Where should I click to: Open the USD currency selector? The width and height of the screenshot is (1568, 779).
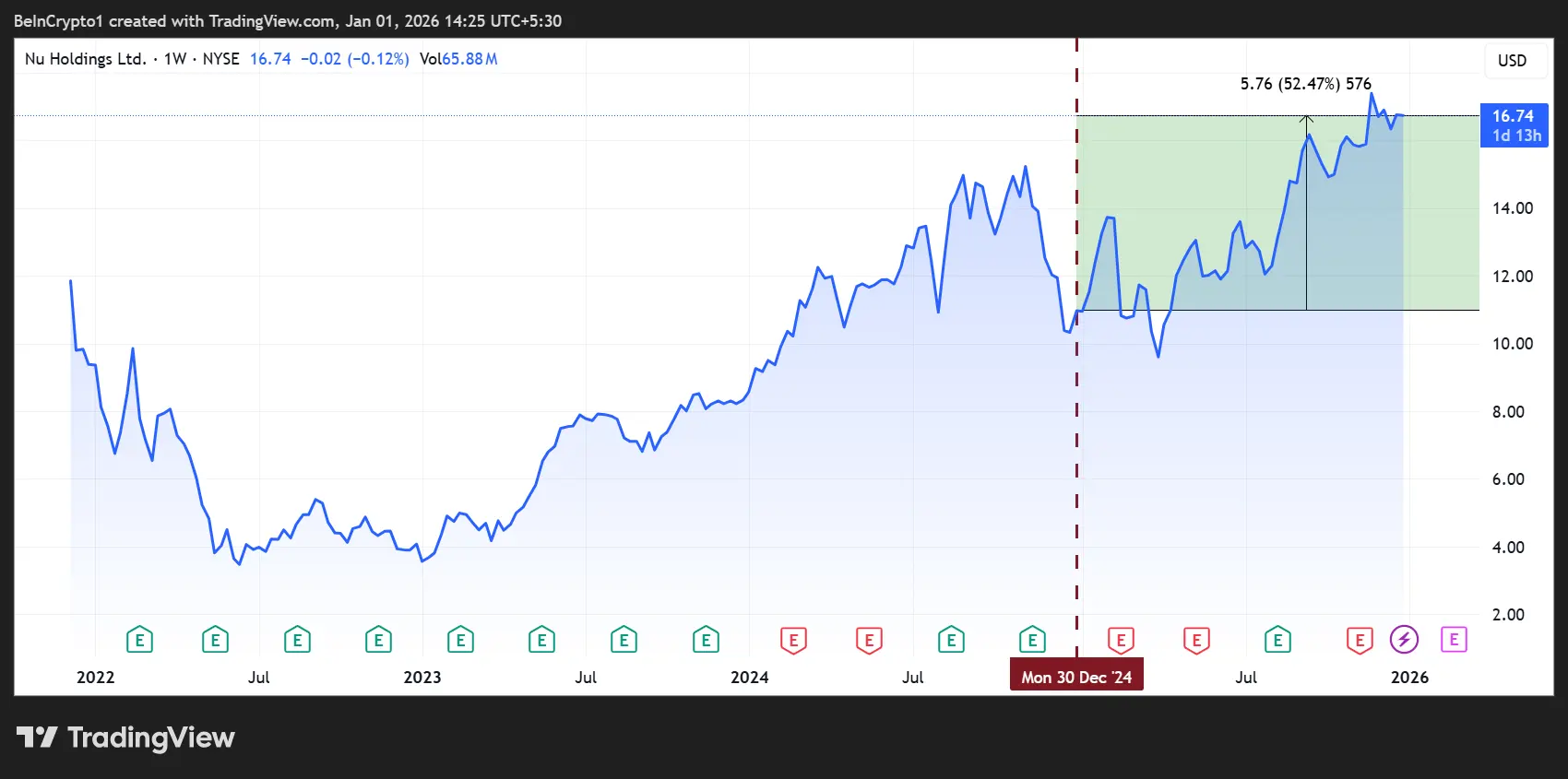tap(1512, 61)
